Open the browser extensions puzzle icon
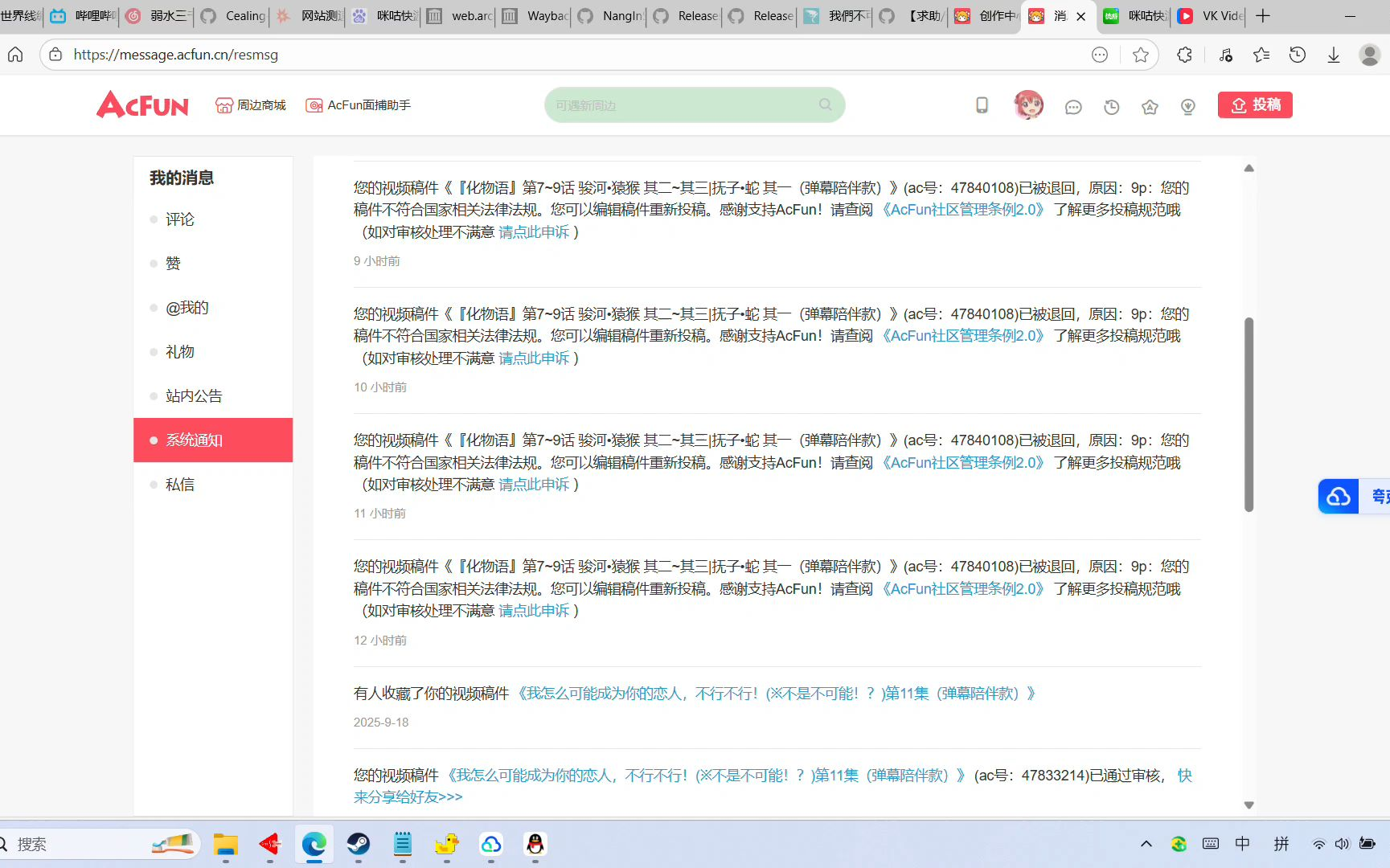The width and height of the screenshot is (1390, 868). (1184, 55)
